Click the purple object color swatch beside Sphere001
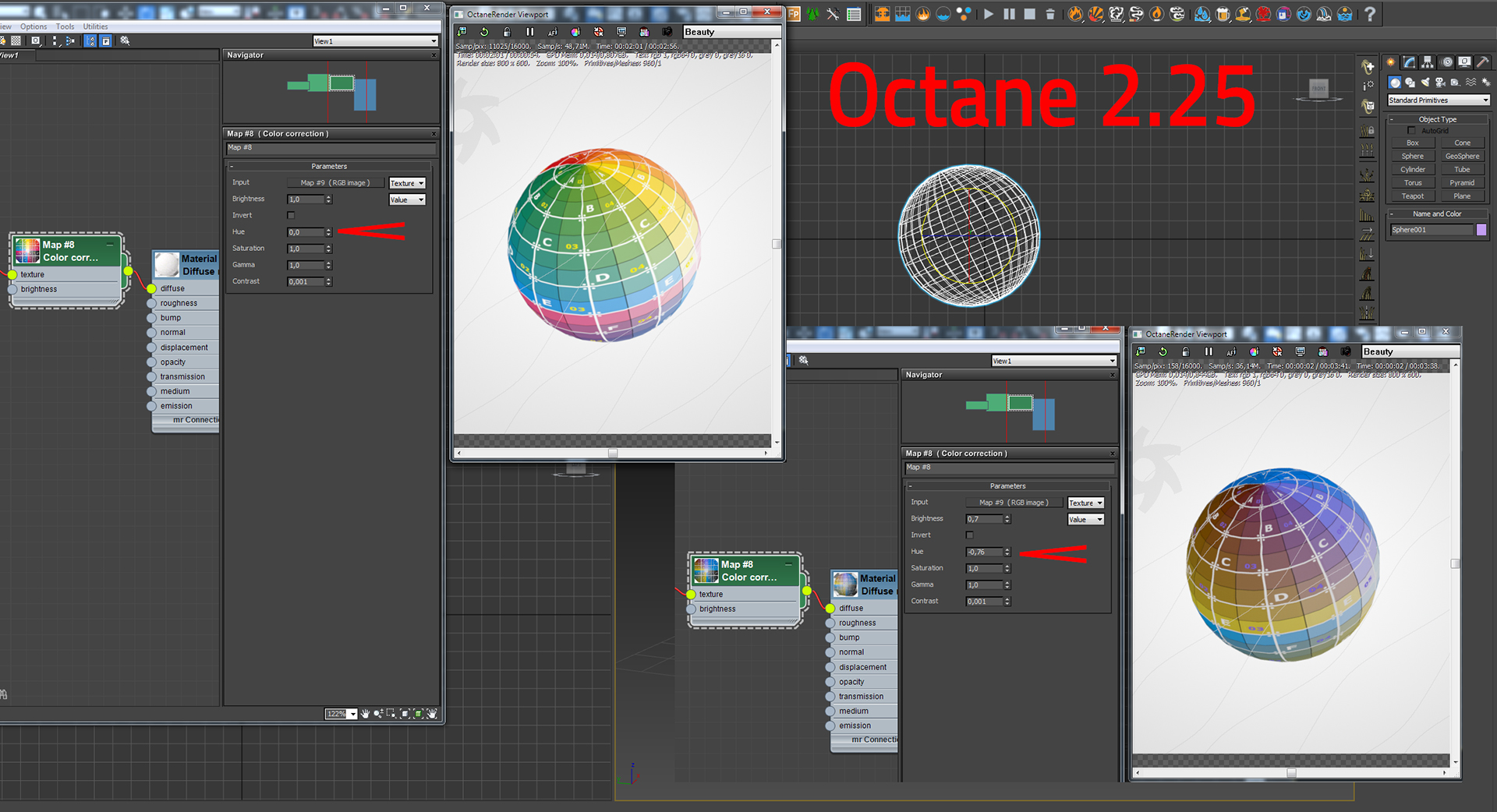The width and height of the screenshot is (1497, 812). 1481,229
